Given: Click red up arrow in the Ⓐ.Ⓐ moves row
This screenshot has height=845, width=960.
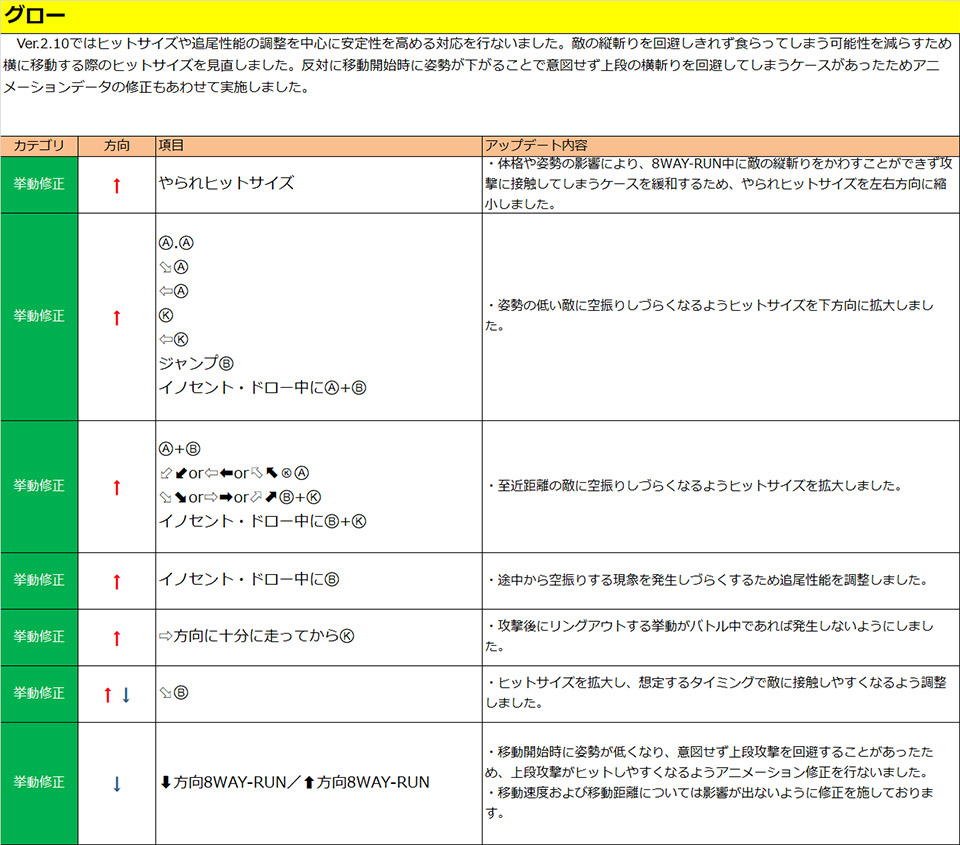Looking at the screenshot, I should point(116,317).
